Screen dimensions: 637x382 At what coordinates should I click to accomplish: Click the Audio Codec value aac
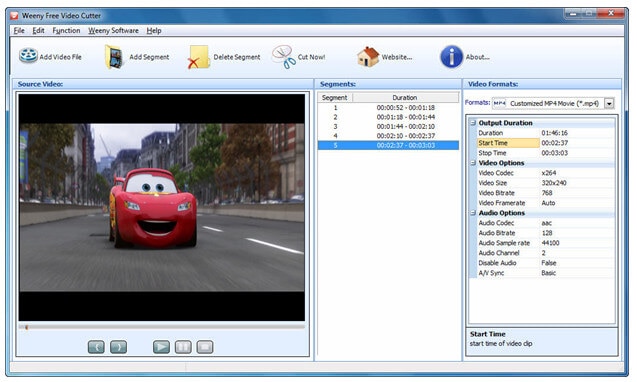(546, 223)
